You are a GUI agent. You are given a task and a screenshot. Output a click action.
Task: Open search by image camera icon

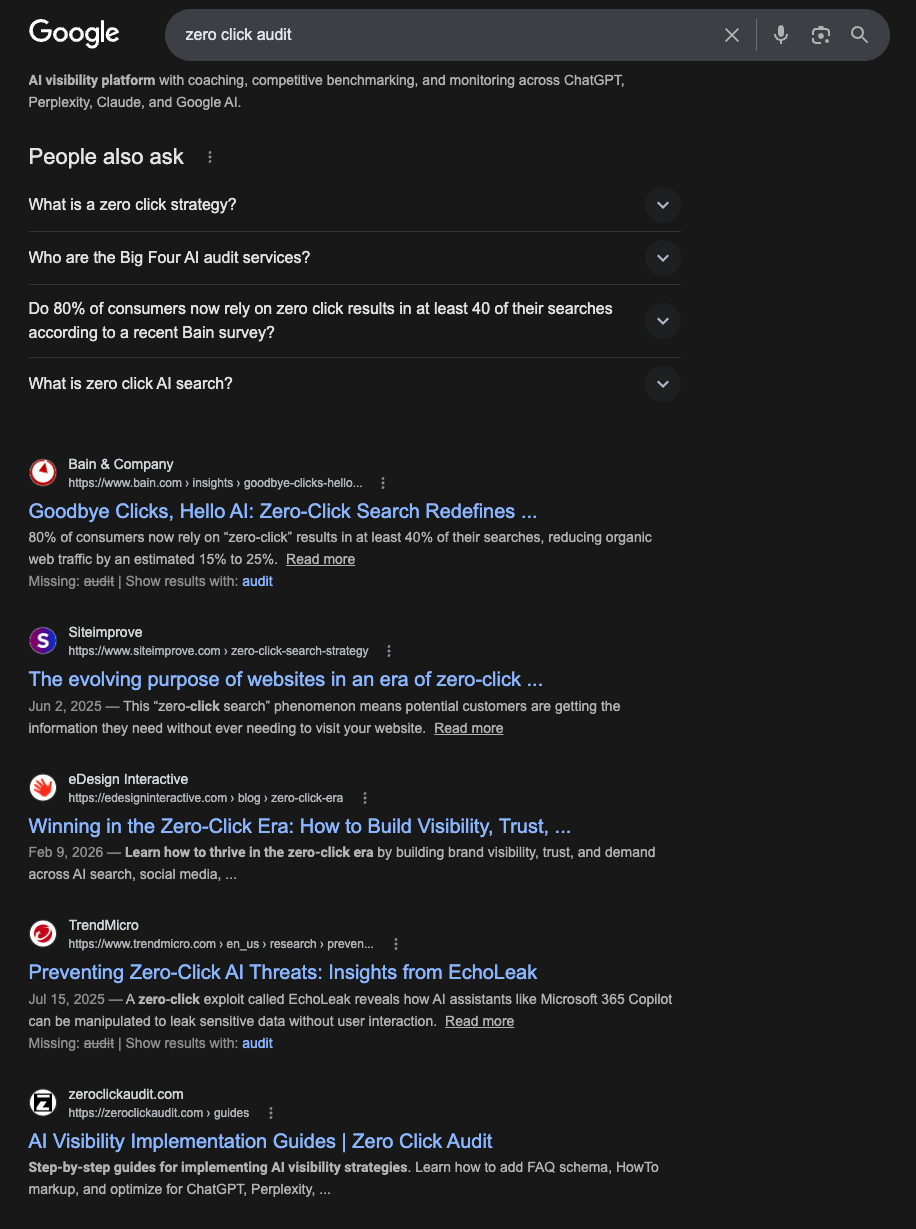click(821, 35)
